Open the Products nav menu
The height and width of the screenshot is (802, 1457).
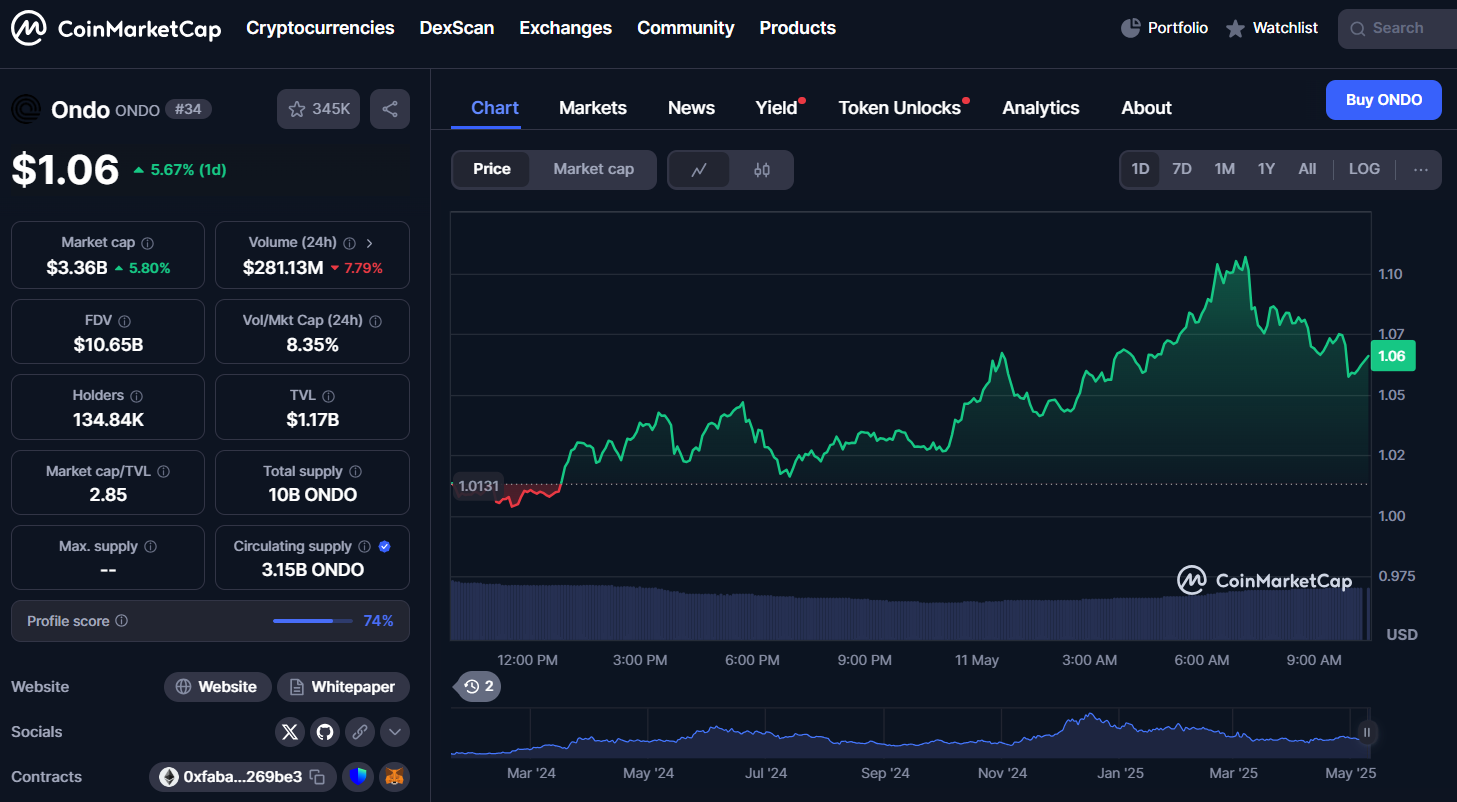(798, 28)
